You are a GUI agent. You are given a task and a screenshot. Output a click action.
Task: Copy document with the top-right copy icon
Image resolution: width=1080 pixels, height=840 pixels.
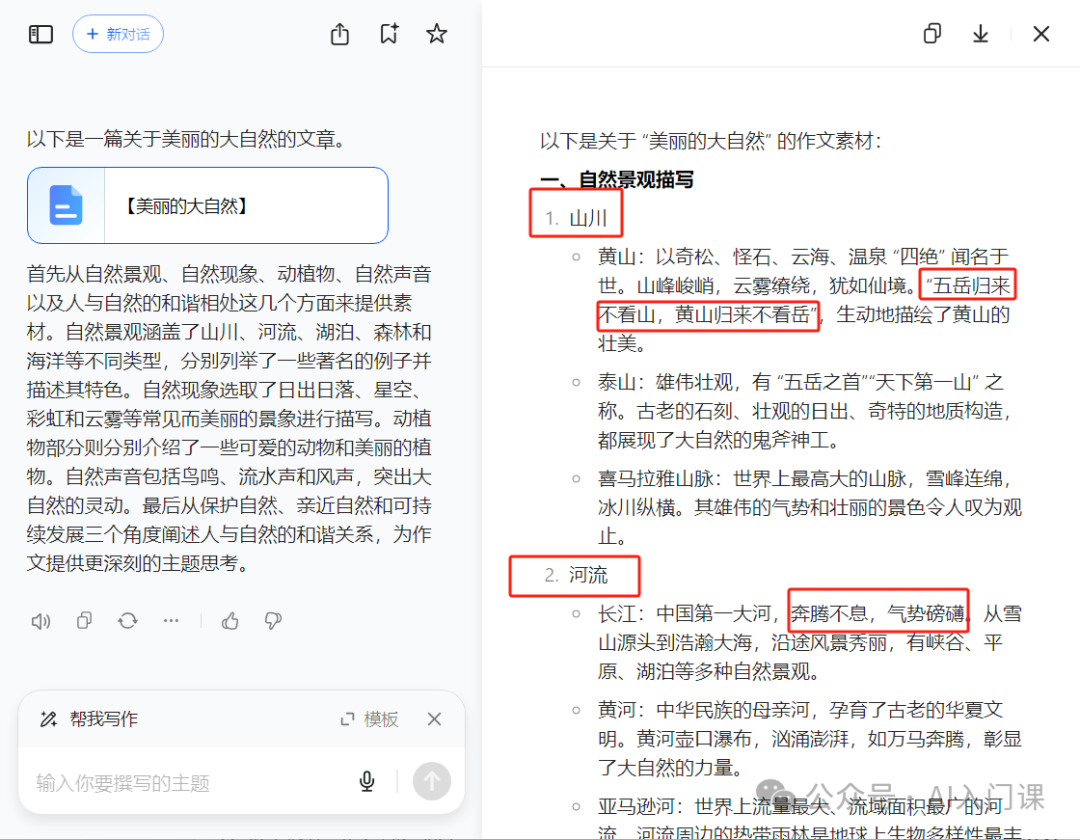click(x=932, y=33)
